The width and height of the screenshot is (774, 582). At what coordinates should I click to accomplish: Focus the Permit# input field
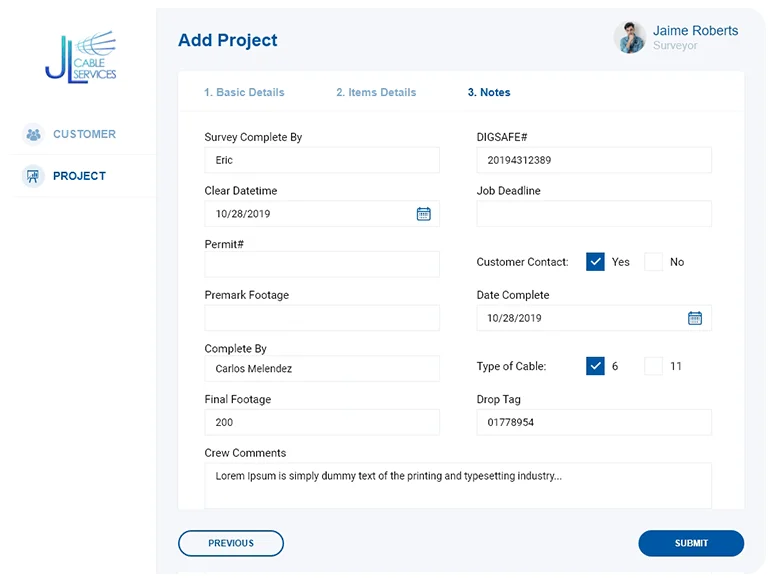[322, 264]
